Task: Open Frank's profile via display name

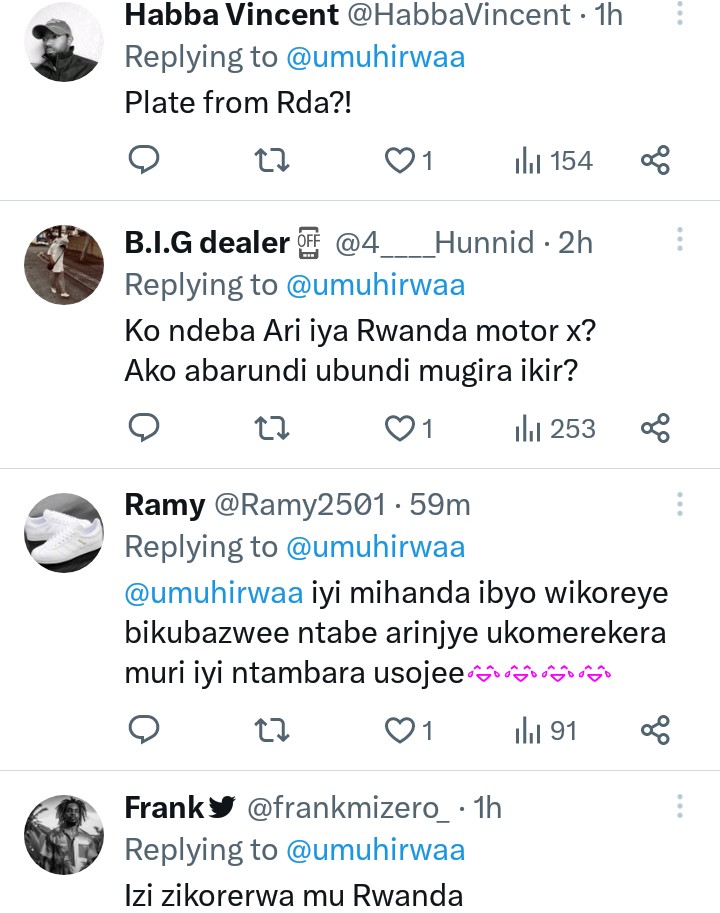Action: [164, 807]
